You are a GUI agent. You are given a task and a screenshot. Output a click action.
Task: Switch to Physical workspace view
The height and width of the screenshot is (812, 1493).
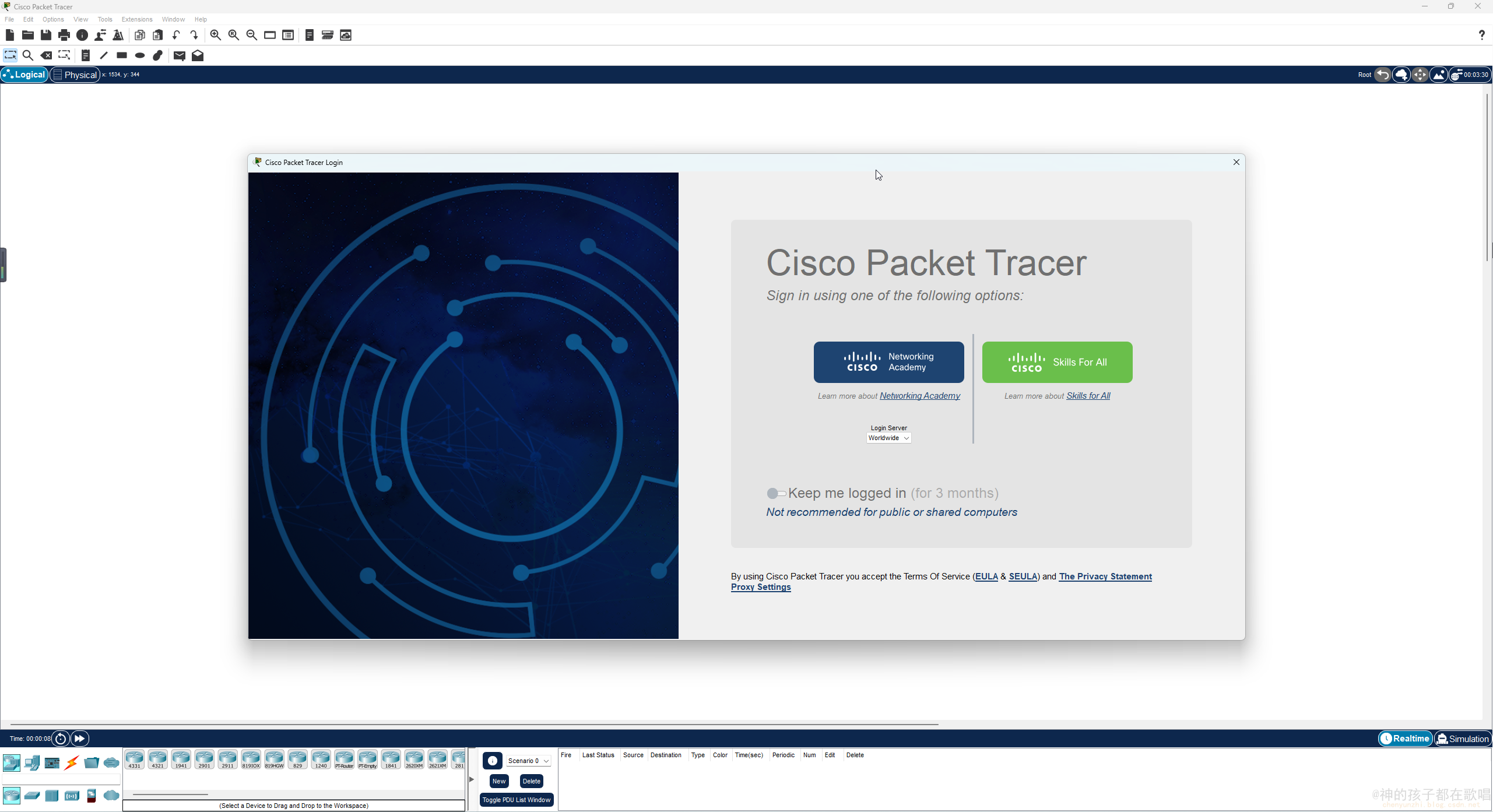[x=75, y=75]
